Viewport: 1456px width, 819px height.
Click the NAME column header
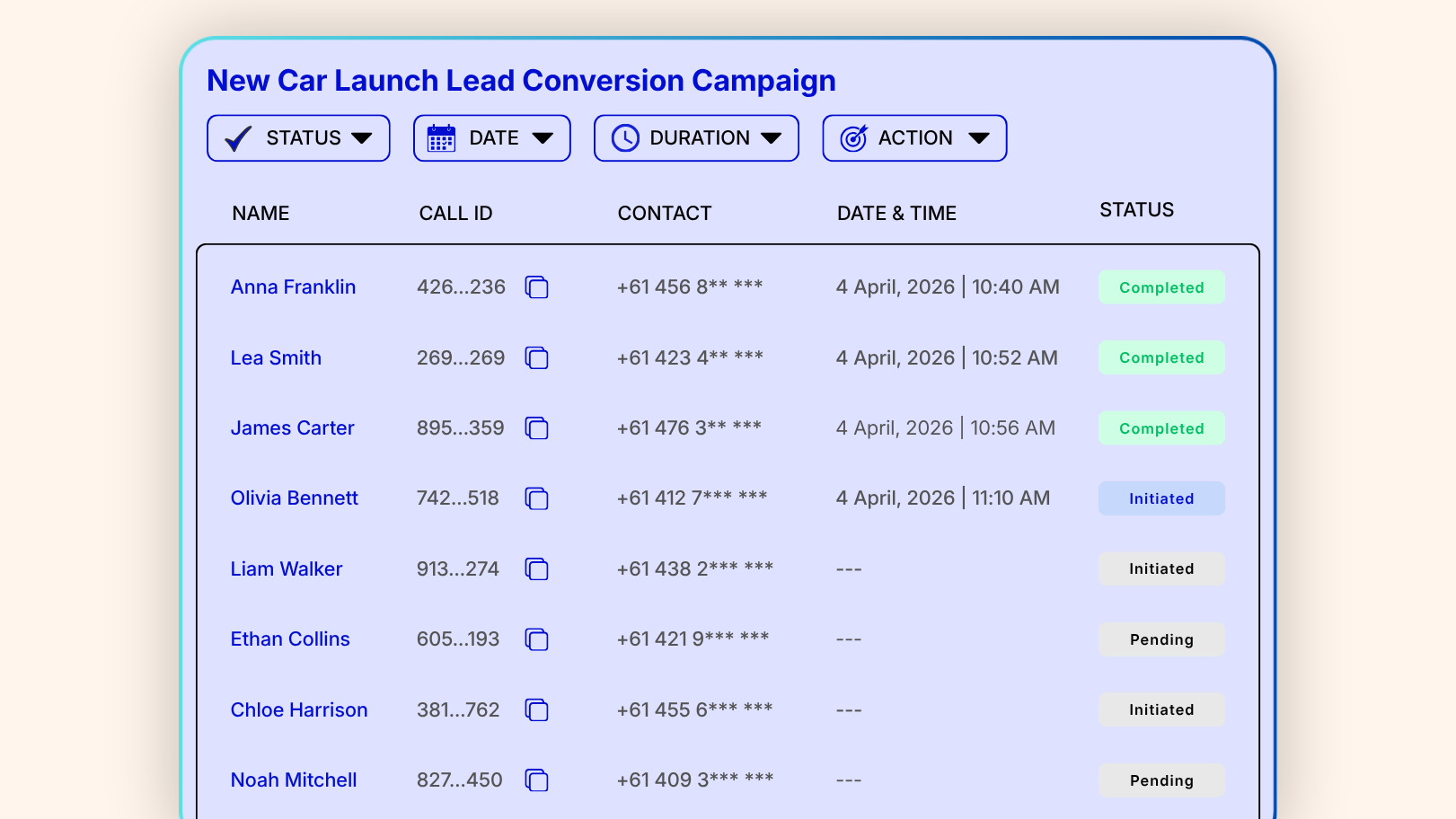pos(260,214)
